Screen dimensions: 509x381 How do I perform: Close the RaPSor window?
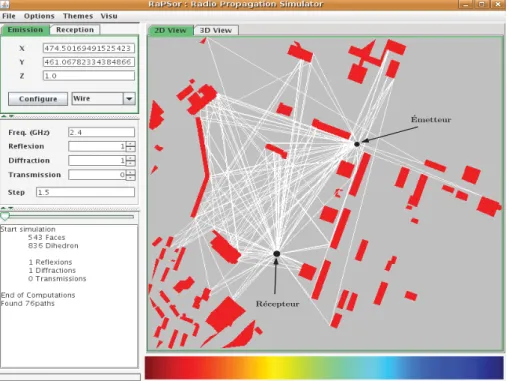(x=498, y=4)
